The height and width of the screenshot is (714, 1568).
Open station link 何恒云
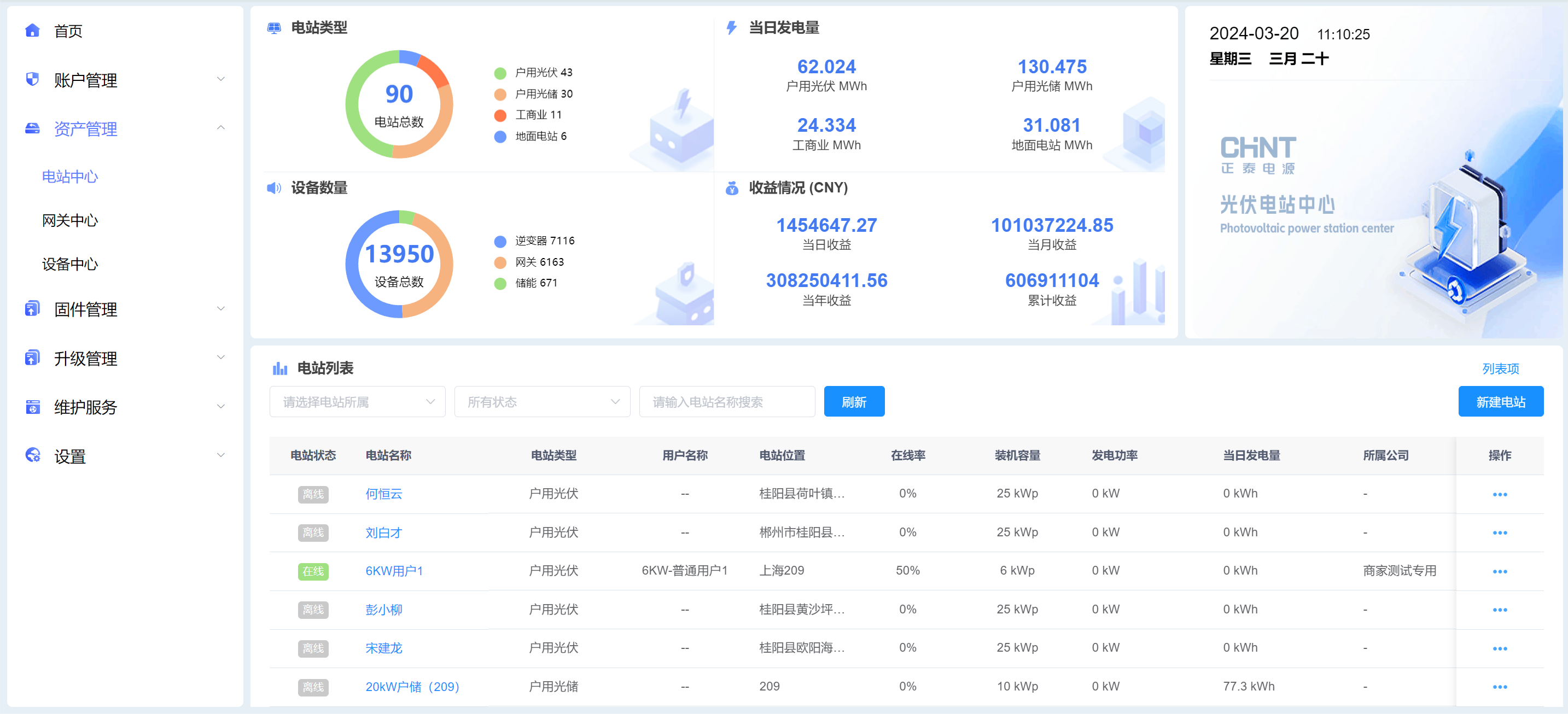[383, 494]
